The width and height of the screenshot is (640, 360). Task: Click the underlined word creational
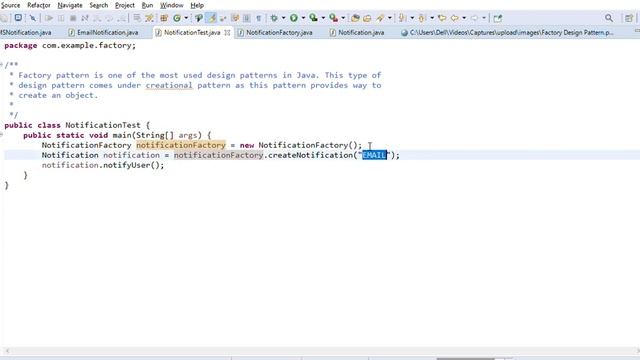pos(169,85)
